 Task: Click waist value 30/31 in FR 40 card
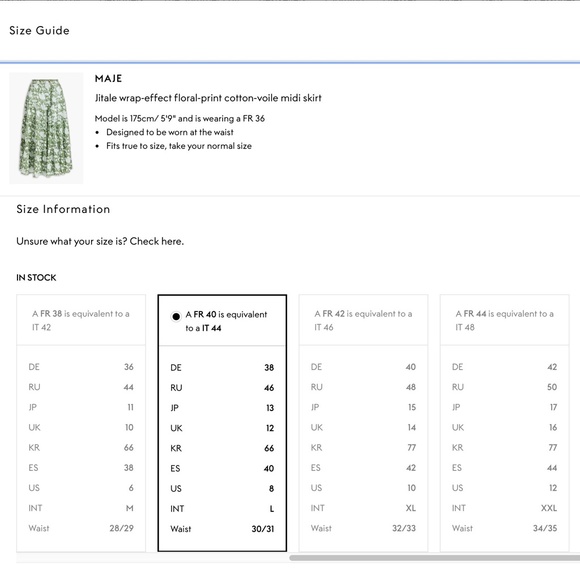point(263,529)
